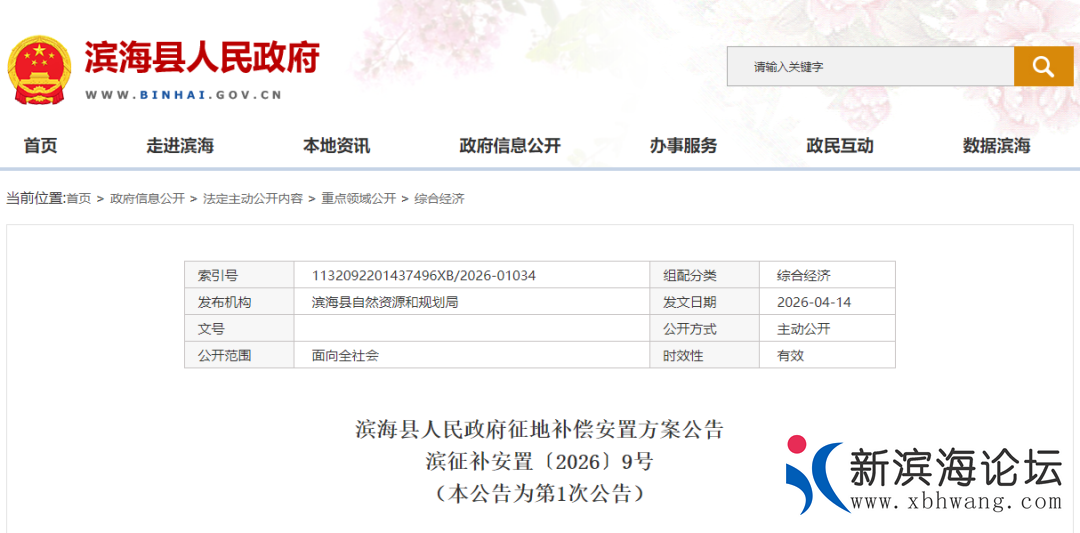Click the 滨海县自然资源和规划局 publisher cell
The height and width of the screenshot is (533, 1080).
pos(384,302)
